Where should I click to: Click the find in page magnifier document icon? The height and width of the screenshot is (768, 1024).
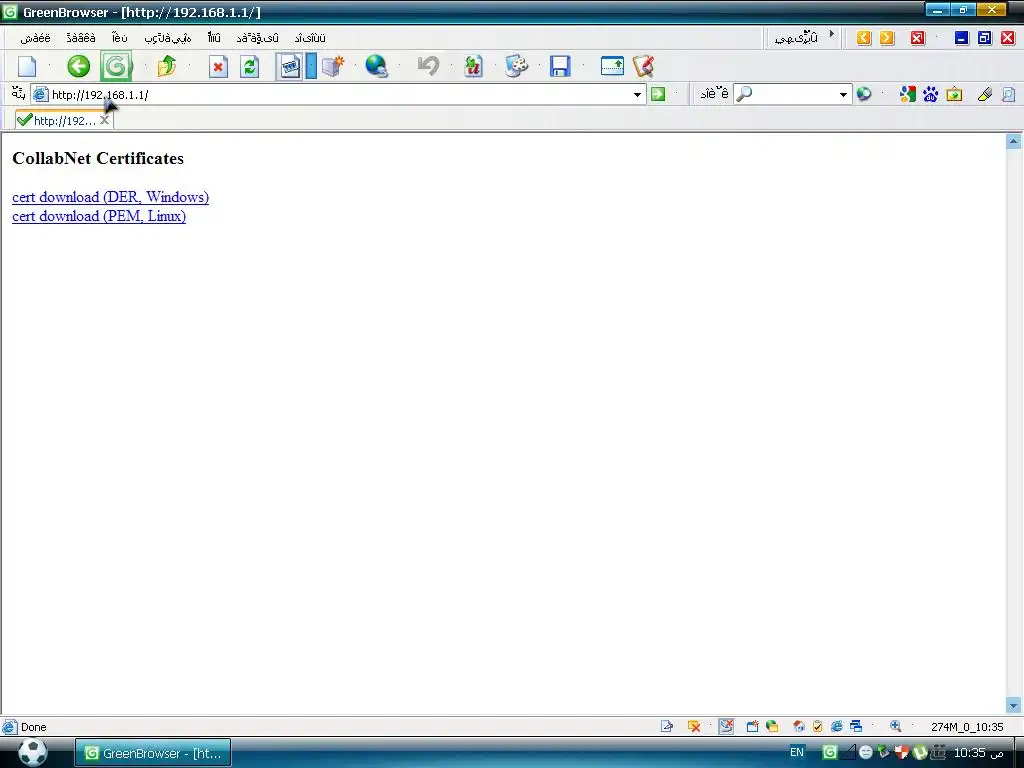coord(1008,95)
